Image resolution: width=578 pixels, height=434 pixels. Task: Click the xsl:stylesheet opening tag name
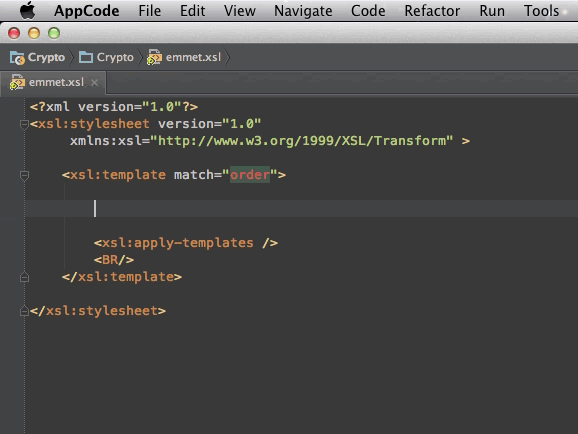point(94,124)
